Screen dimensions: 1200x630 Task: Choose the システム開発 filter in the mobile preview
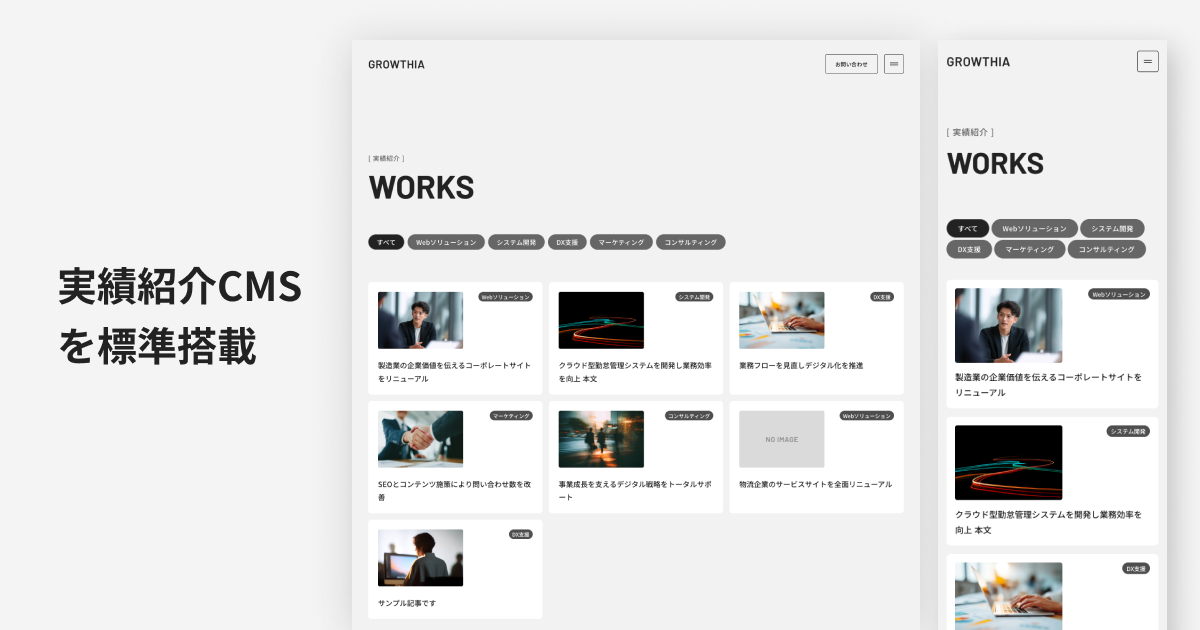tap(1113, 228)
